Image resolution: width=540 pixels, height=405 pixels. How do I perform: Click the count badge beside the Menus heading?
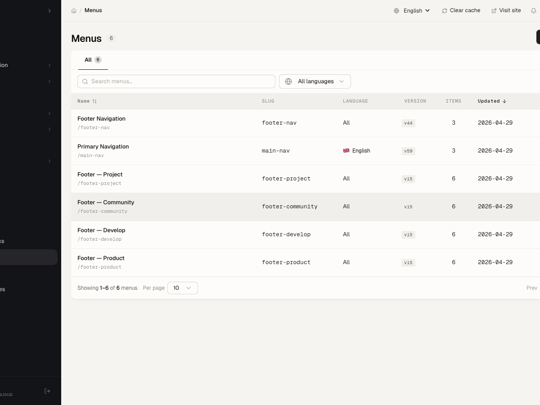pyautogui.click(x=111, y=38)
